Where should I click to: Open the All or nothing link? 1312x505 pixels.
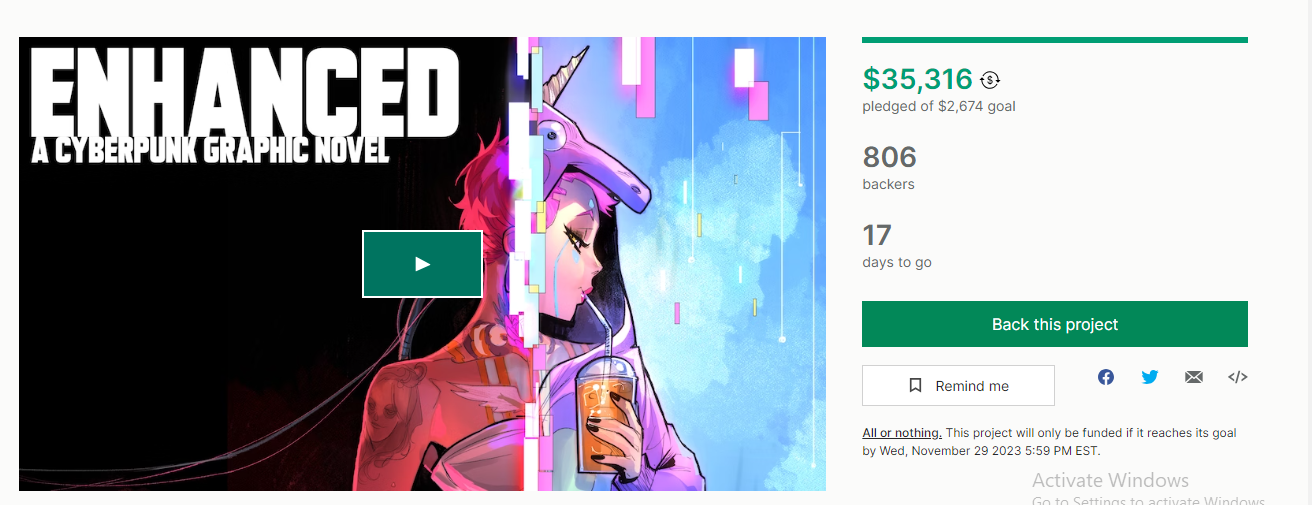tap(902, 433)
